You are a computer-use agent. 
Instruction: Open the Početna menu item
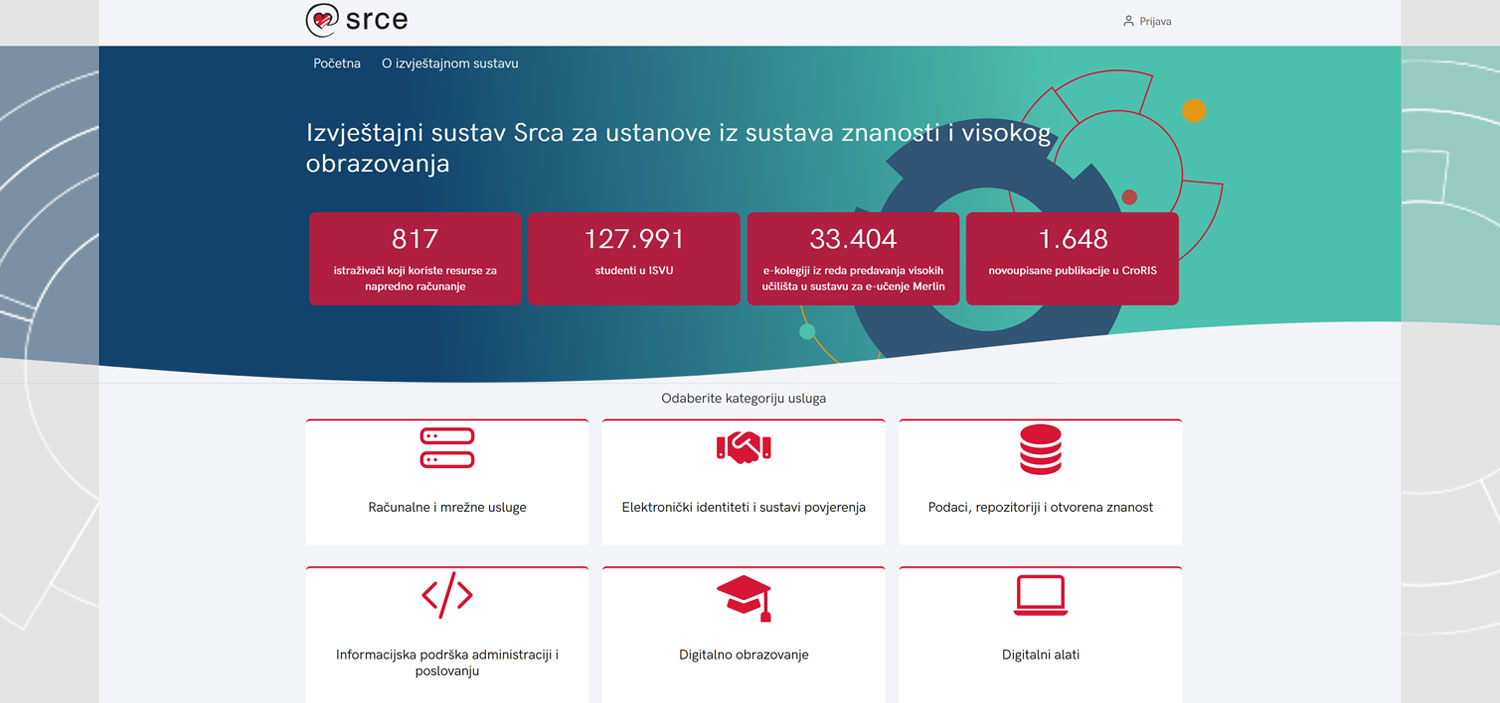[x=337, y=63]
